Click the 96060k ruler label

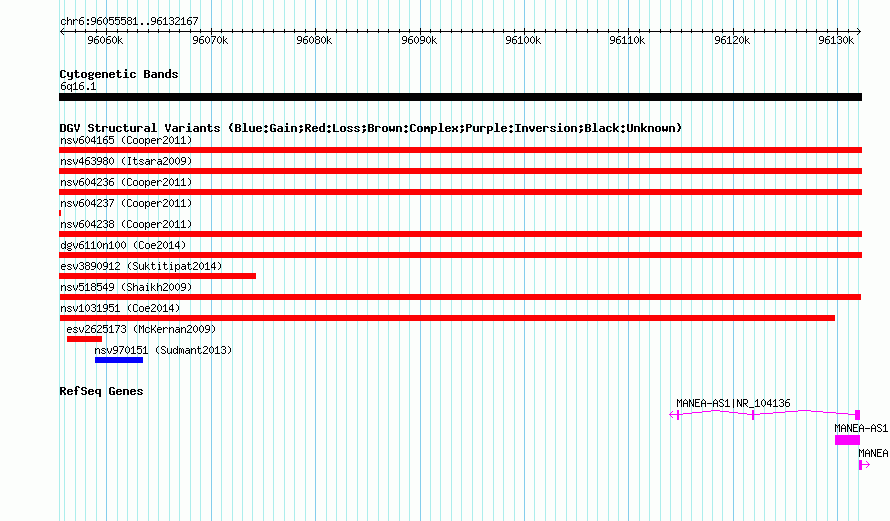pos(105,40)
